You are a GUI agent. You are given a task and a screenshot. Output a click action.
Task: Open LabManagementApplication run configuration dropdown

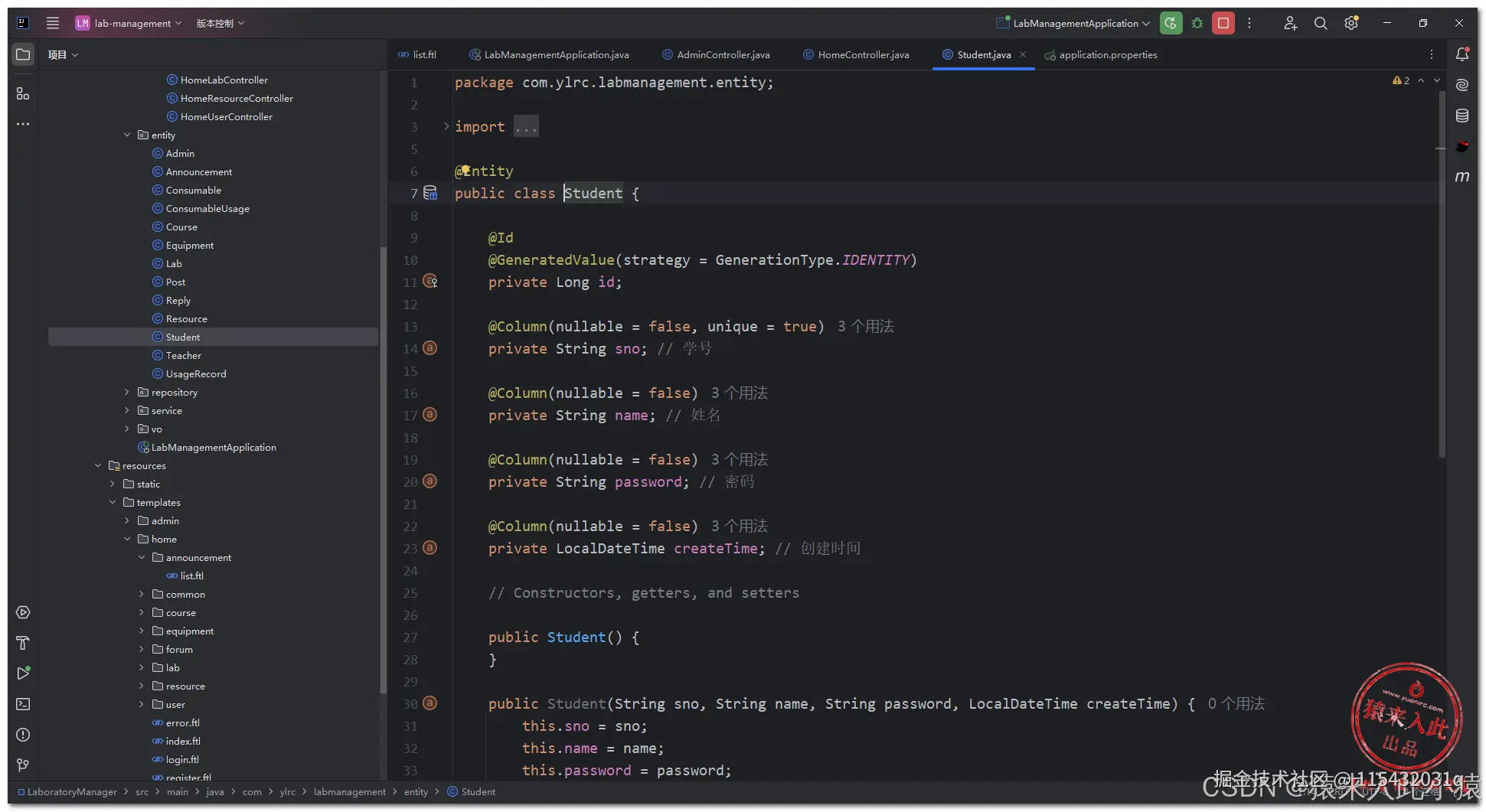[x=1073, y=23]
